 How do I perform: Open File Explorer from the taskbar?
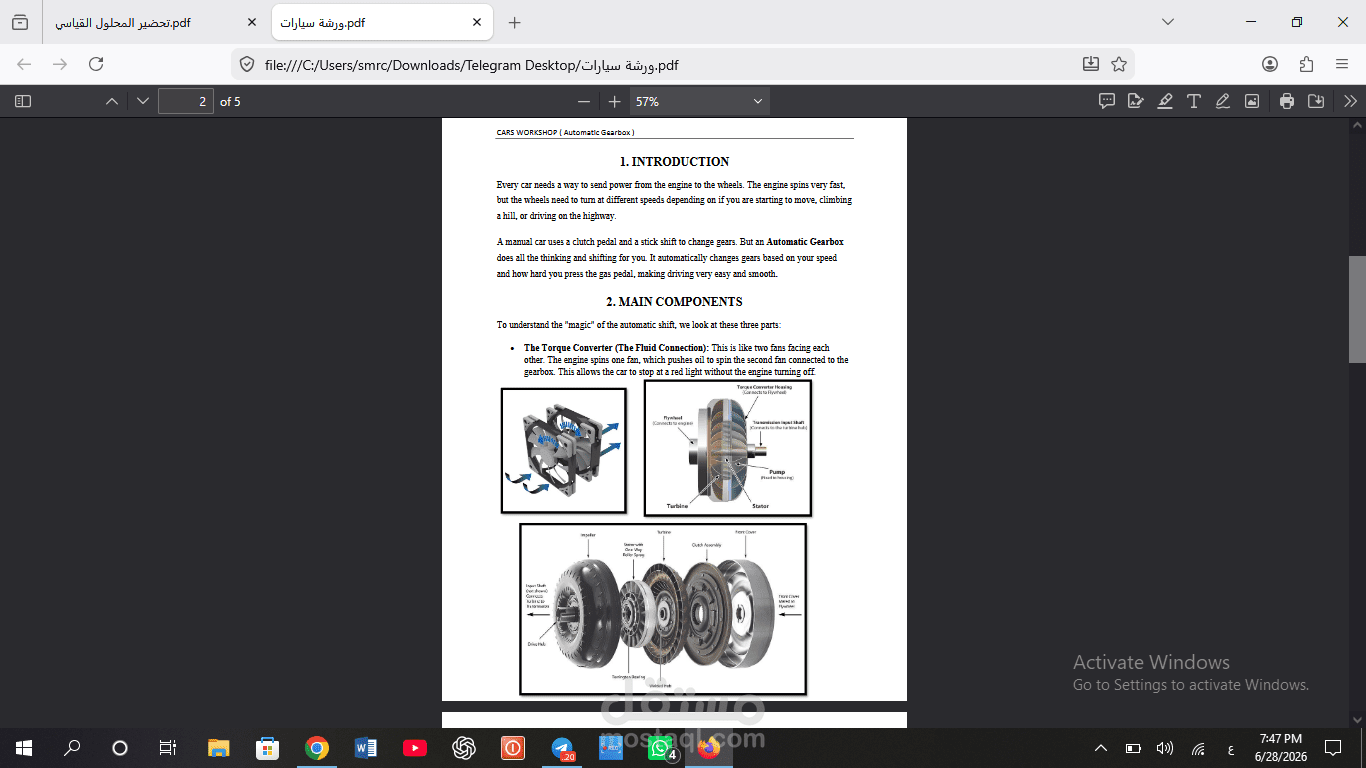(x=219, y=748)
